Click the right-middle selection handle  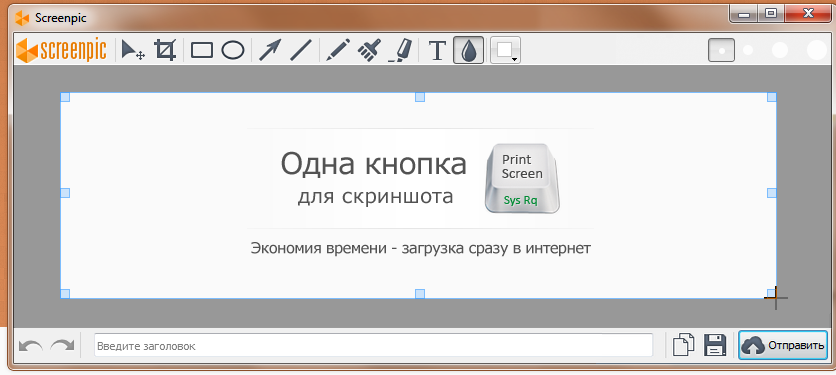[771, 193]
